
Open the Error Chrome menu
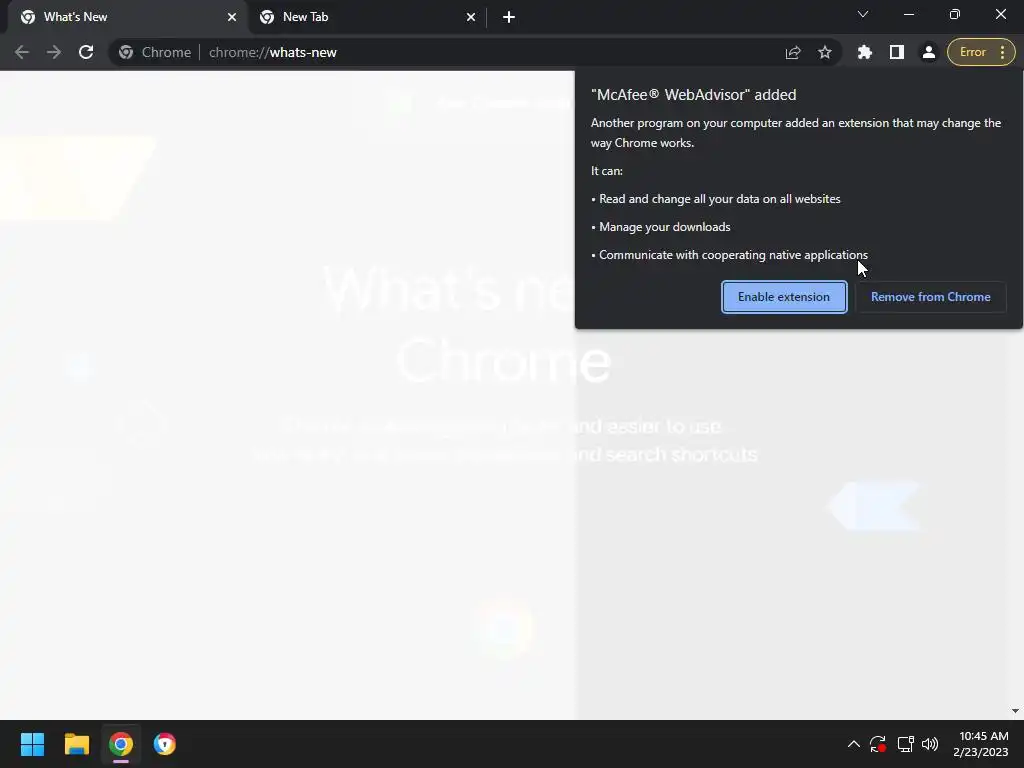click(x=981, y=52)
